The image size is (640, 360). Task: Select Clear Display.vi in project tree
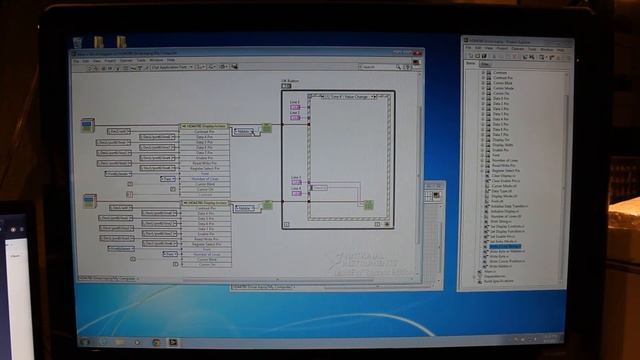point(504,176)
